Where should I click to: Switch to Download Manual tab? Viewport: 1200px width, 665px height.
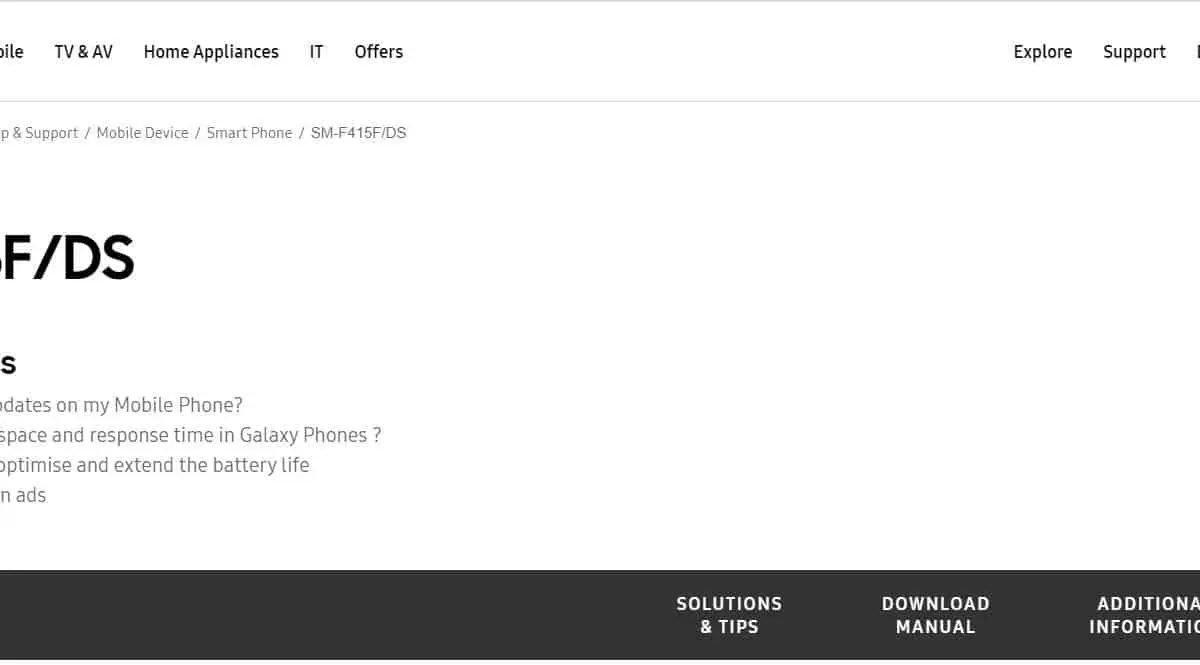[935, 615]
